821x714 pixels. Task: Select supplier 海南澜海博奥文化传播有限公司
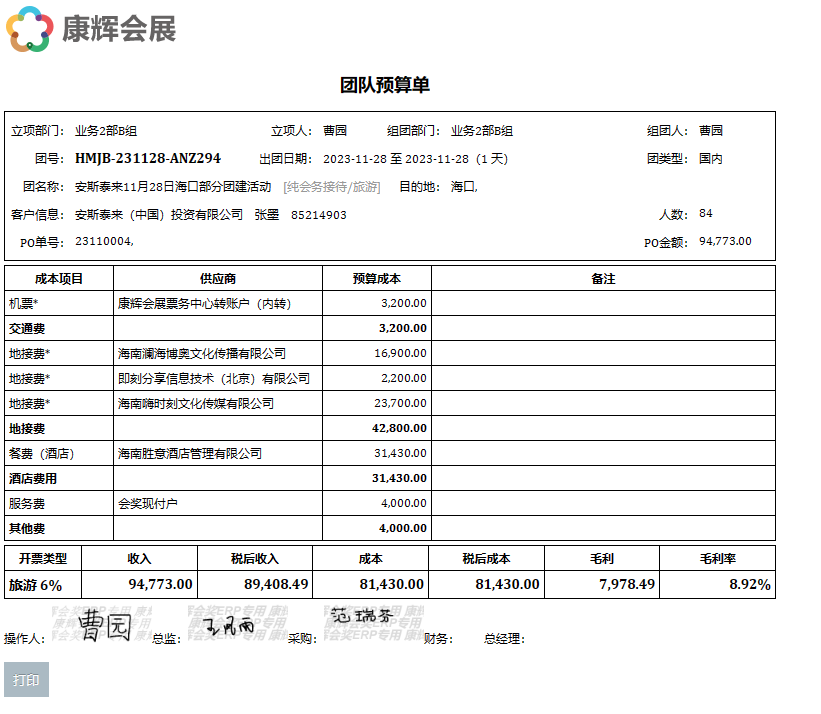(x=202, y=353)
